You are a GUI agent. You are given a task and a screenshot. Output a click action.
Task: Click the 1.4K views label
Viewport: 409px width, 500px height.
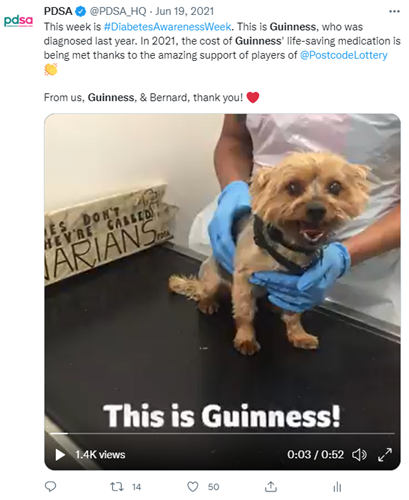tap(100, 455)
